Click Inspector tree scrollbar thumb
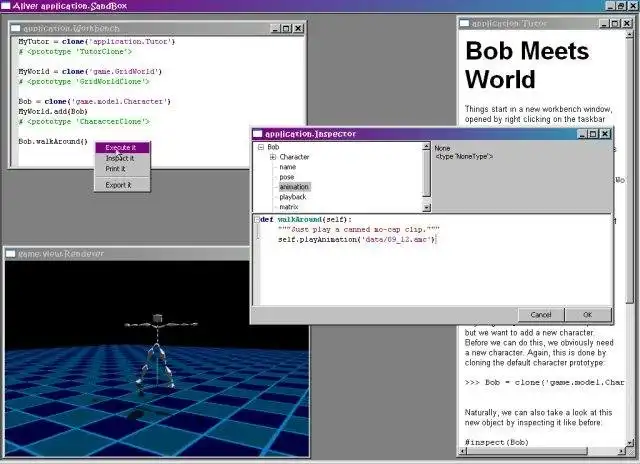This screenshot has width=640, height=464. click(426, 173)
